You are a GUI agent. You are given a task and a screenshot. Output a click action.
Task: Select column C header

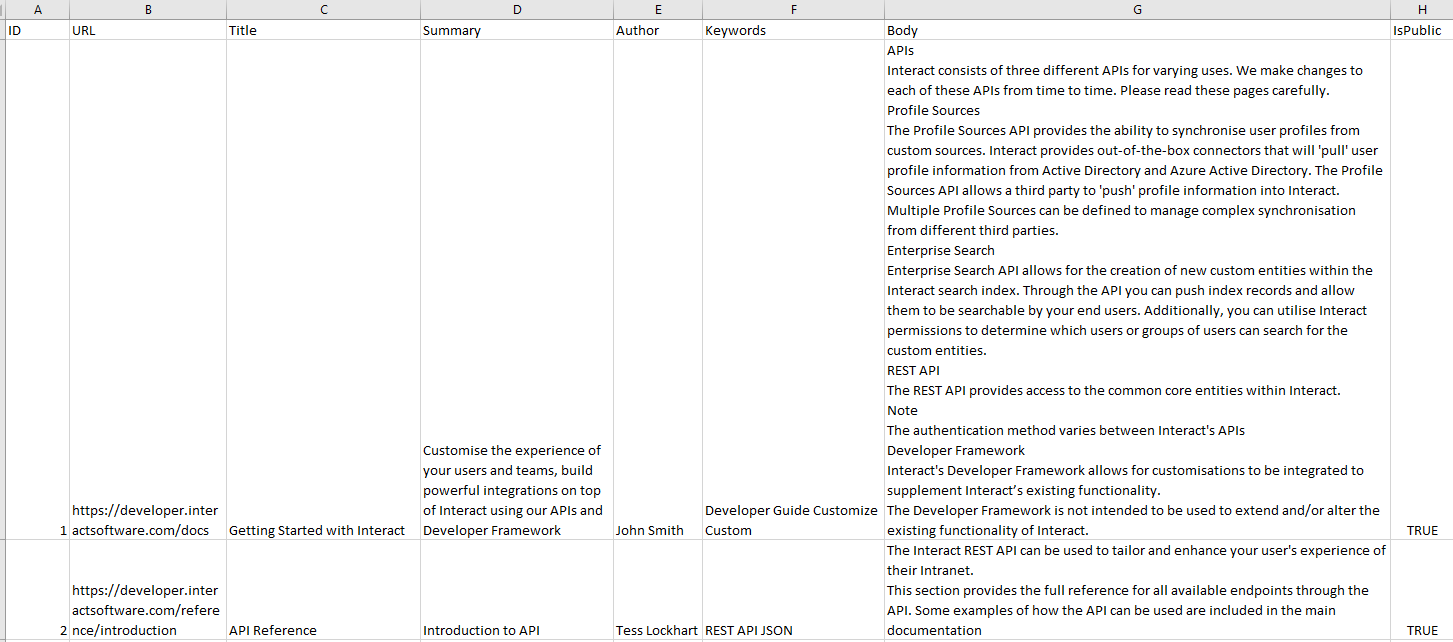tap(324, 10)
